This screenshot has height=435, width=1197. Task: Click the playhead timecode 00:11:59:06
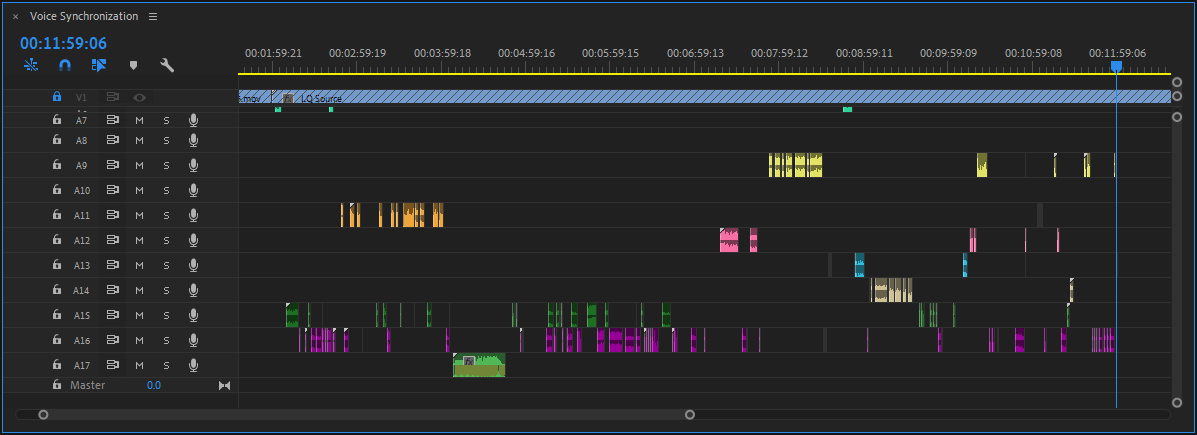point(63,43)
